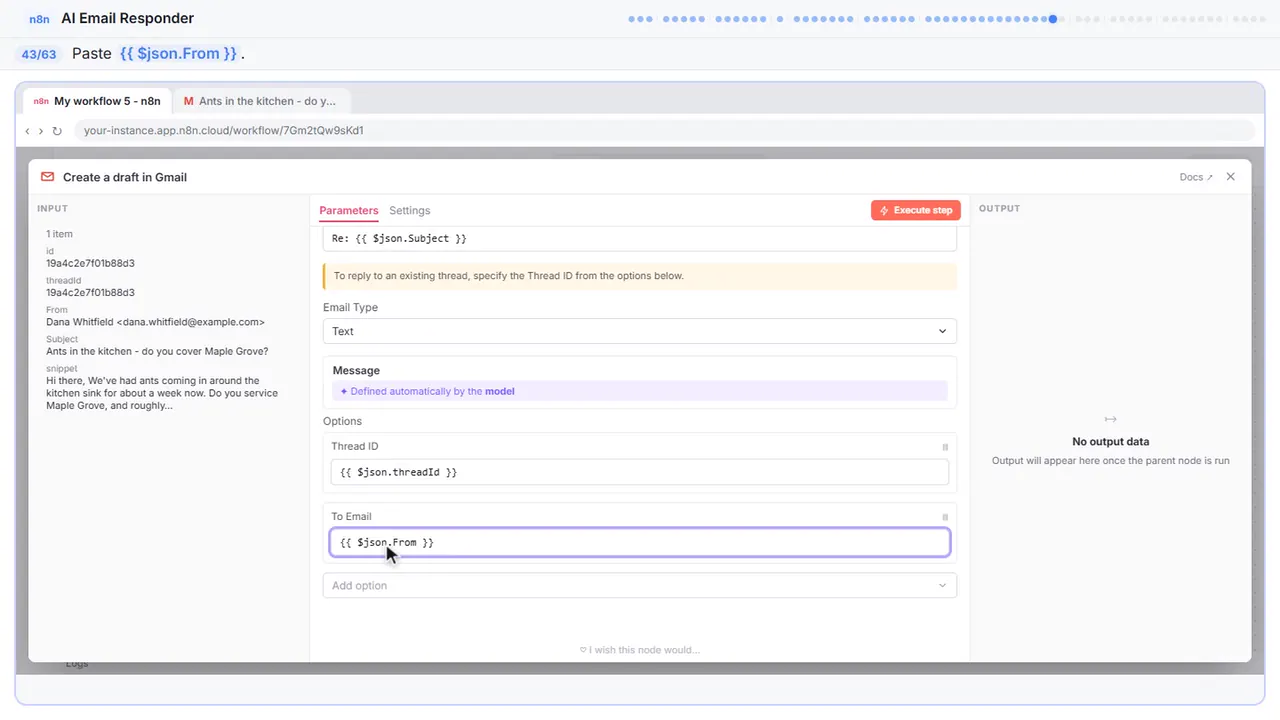Click the n8n badge beside AI Email Responder
Viewport: 1280px width, 720px height.
click(x=40, y=19)
